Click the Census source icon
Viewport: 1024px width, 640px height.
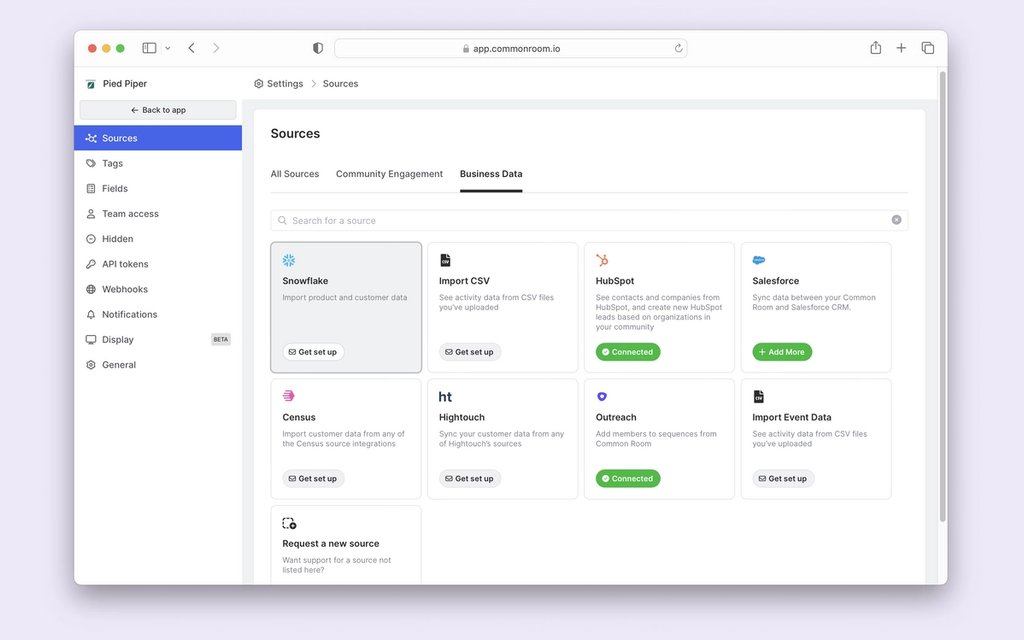click(290, 395)
